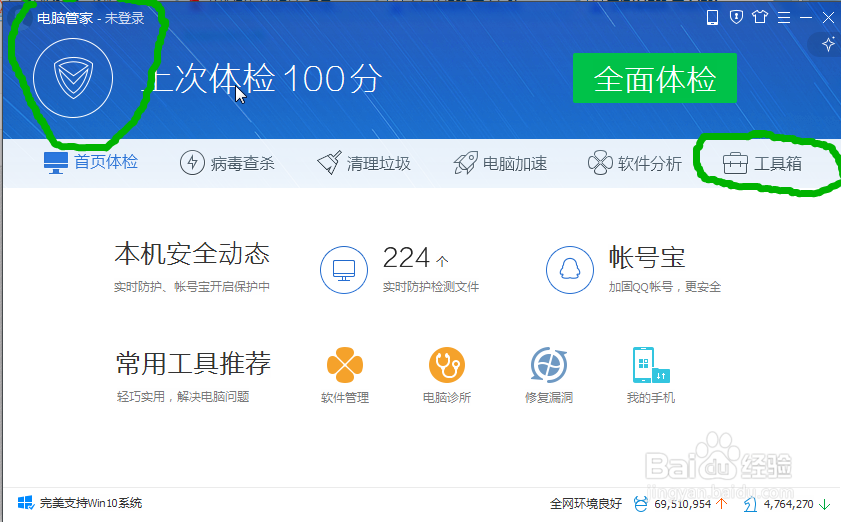Viewport: 841px width, 522px height.
Task: Open the main menu hamburger icon
Action: (784, 18)
